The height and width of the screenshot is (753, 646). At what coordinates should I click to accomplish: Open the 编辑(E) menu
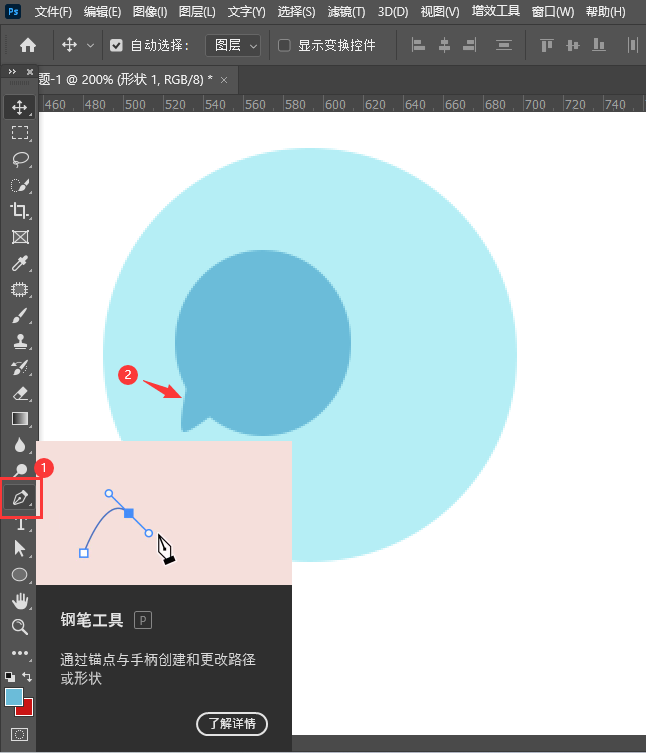[x=102, y=12]
